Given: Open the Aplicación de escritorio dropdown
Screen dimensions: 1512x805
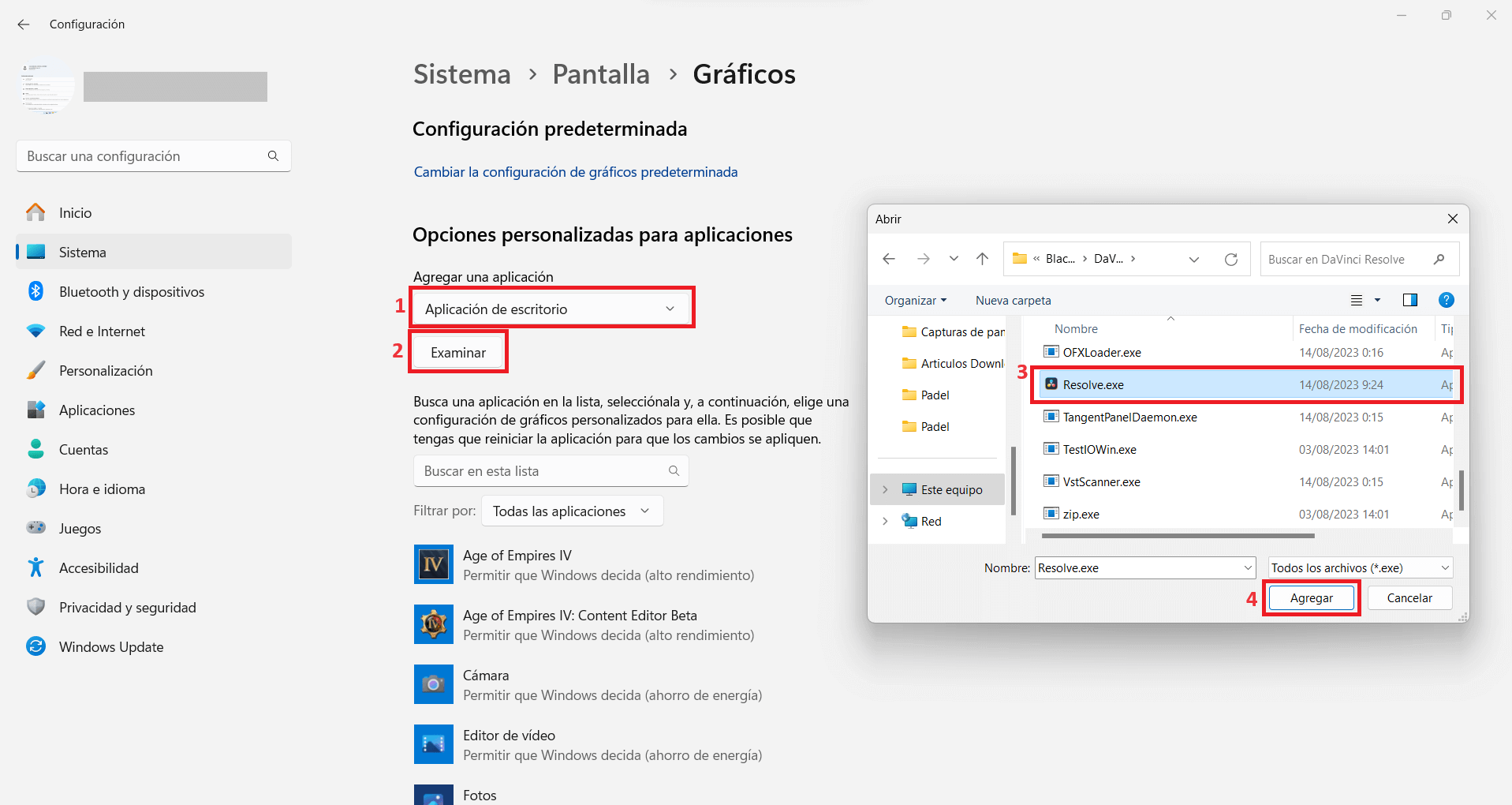Looking at the screenshot, I should click(551, 309).
